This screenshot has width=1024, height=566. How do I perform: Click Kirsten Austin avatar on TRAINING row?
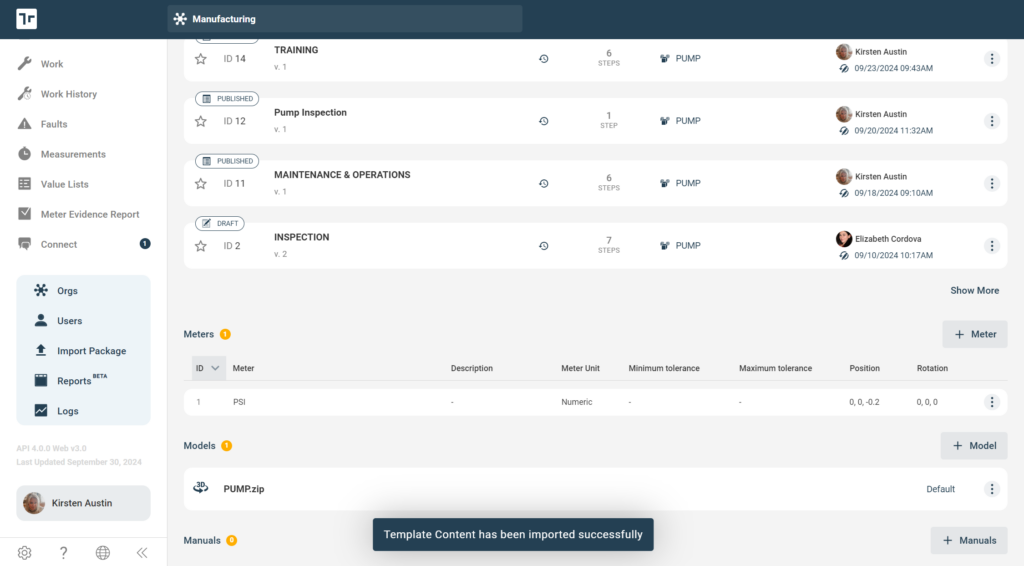coord(844,52)
